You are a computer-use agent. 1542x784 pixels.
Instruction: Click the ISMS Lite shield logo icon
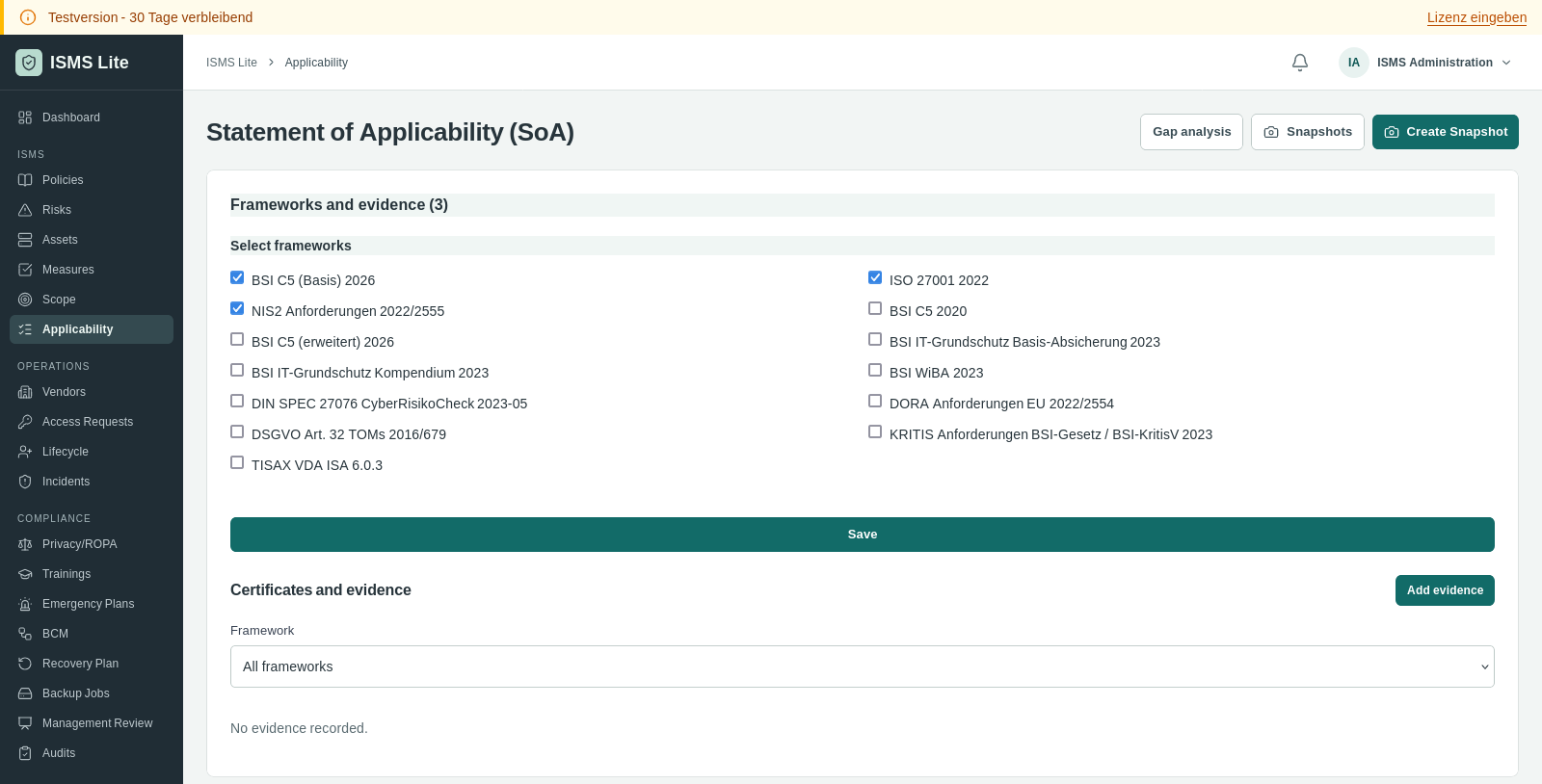point(29,63)
